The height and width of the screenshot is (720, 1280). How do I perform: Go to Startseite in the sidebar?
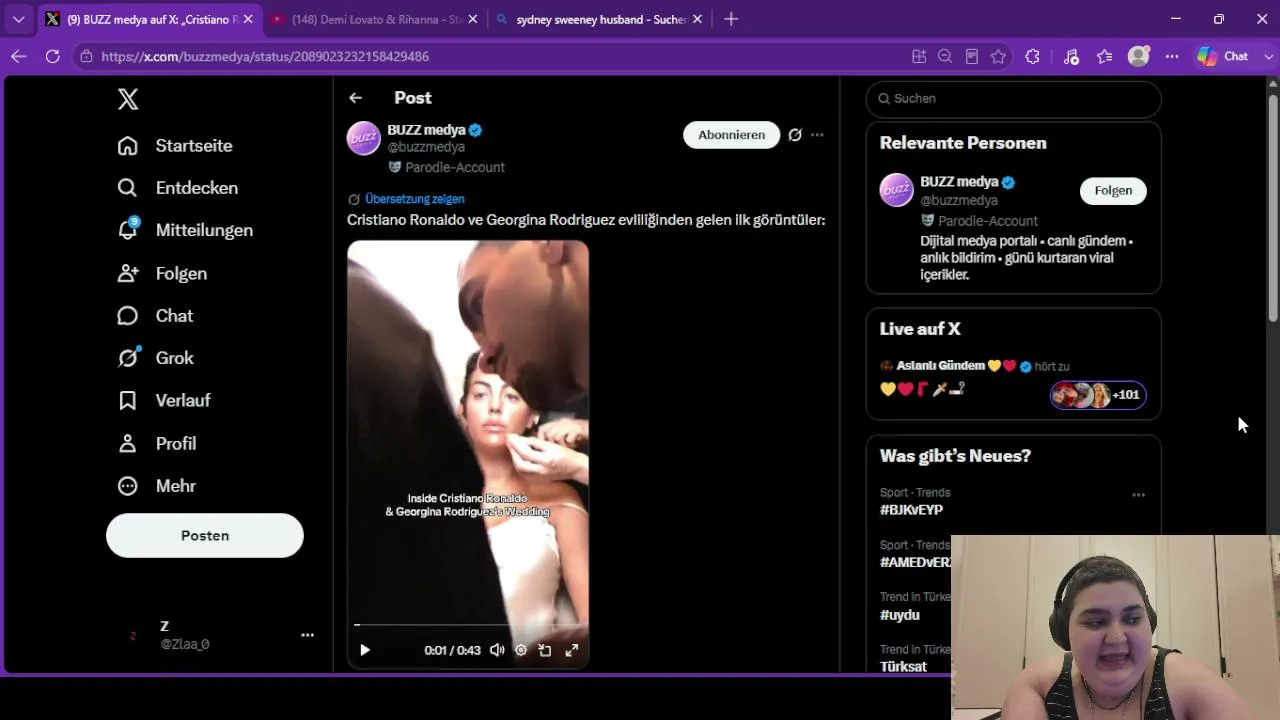175,146
